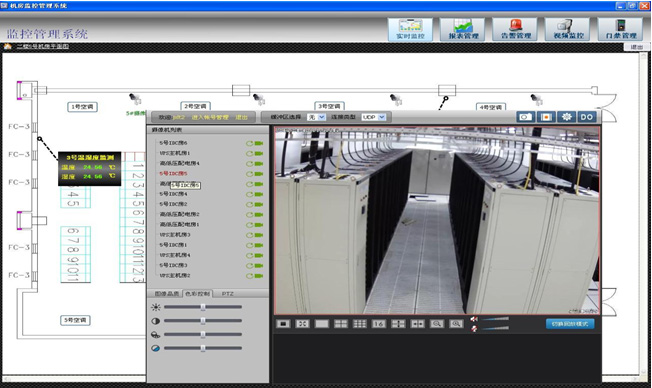
Task: Click the 4号空调 air conditioner label
Action: [491, 107]
